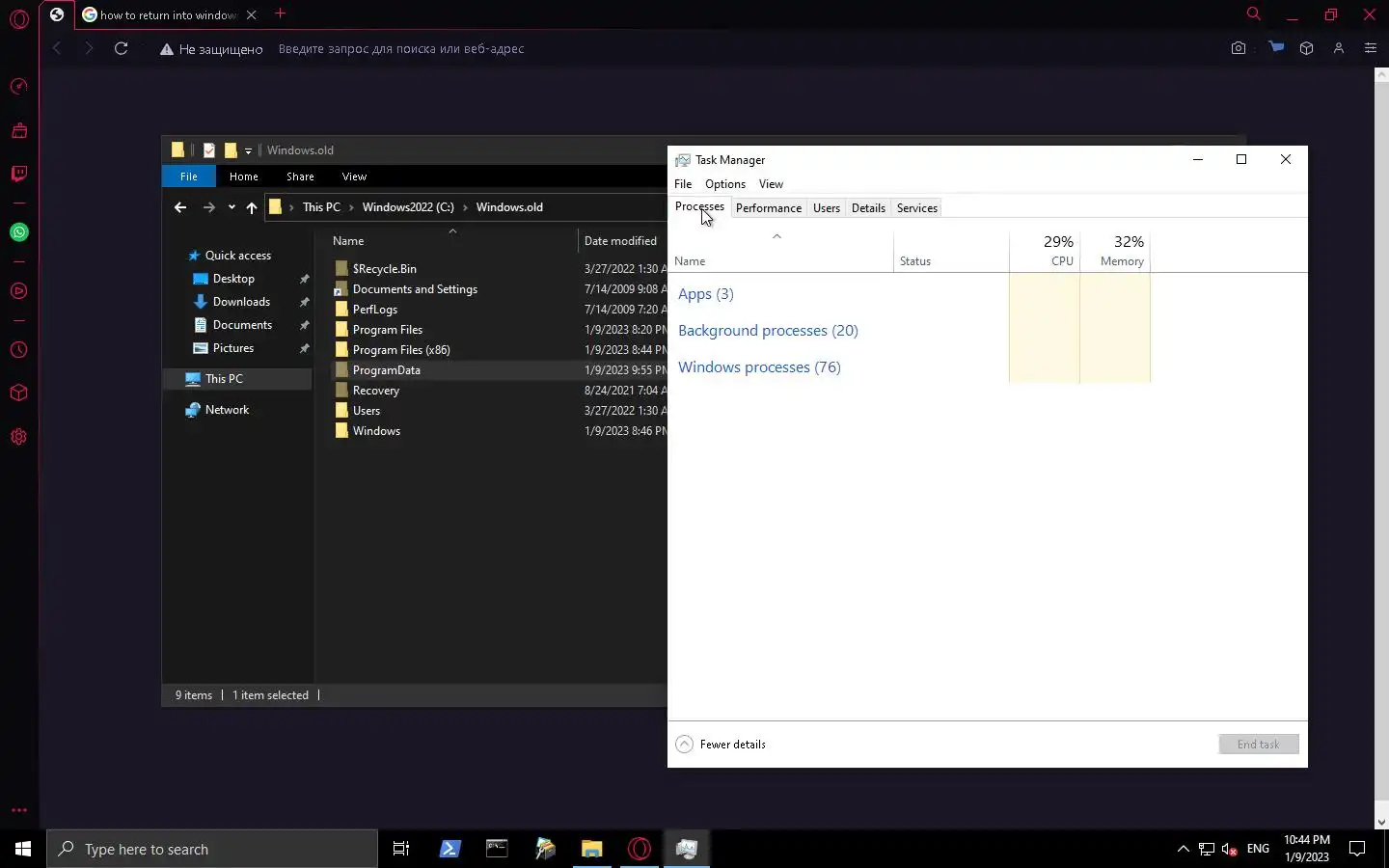This screenshot has height=868, width=1389.
Task: Switch to the Performance tab
Action: point(769,208)
